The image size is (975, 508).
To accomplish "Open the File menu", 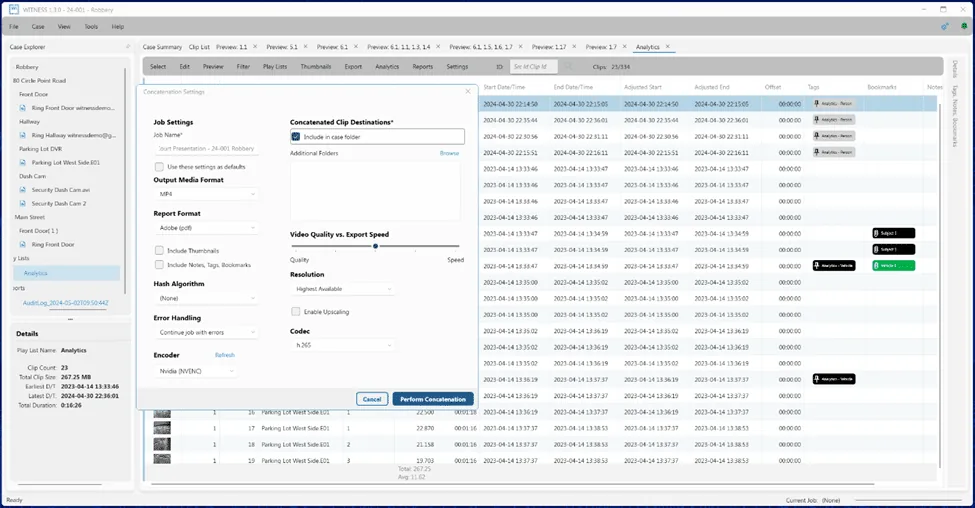I will tap(14, 27).
